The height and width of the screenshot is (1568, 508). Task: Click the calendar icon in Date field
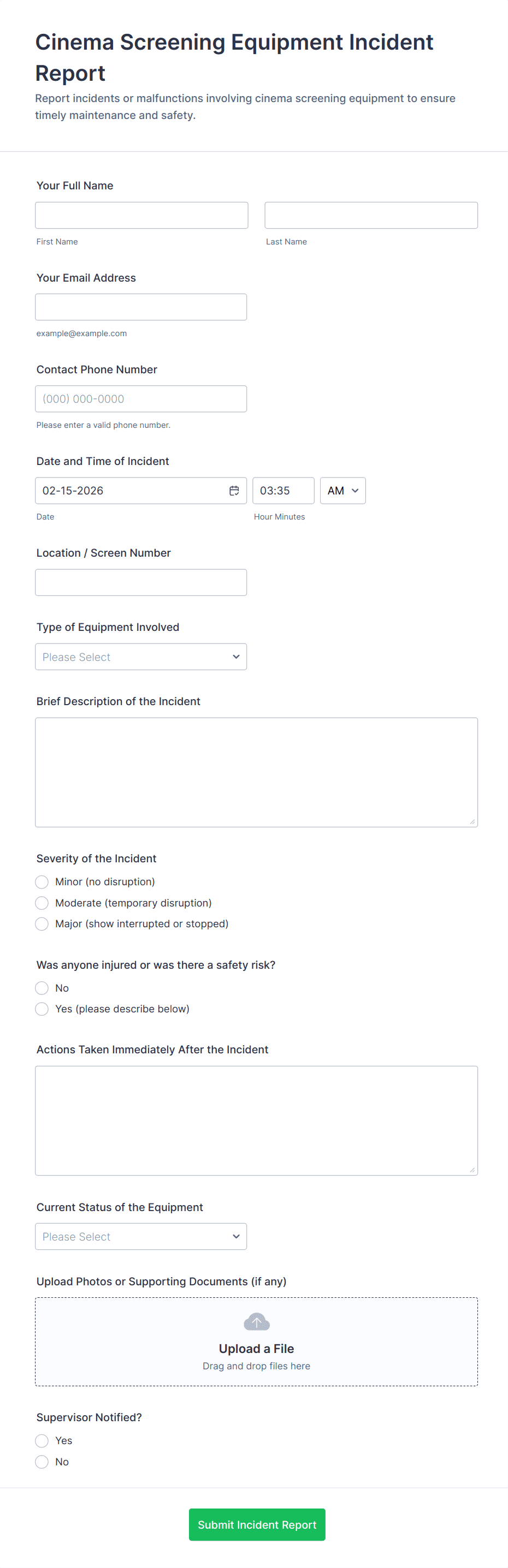pos(234,491)
